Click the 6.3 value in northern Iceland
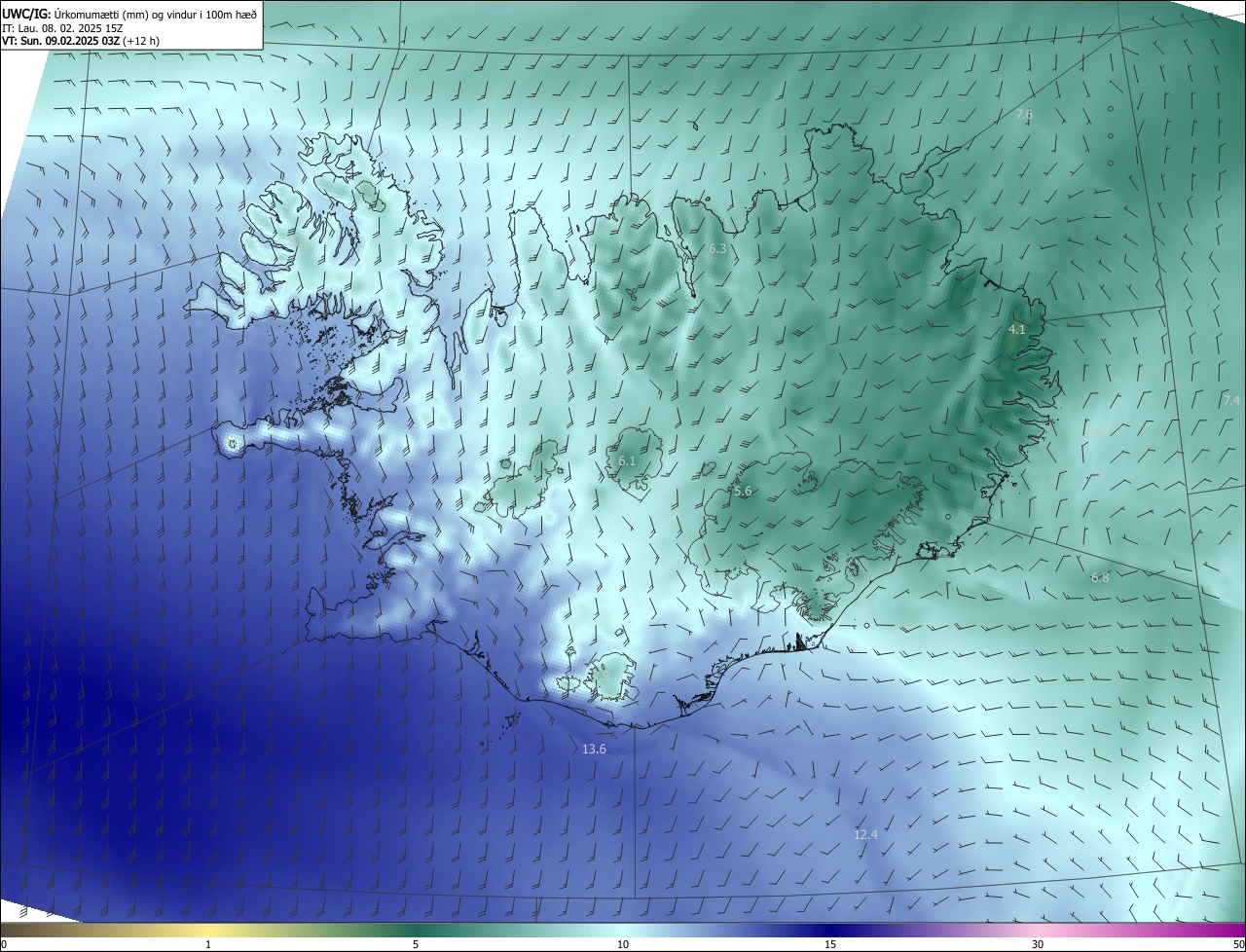Image resolution: width=1246 pixels, height=952 pixels. pyautogui.click(x=717, y=249)
